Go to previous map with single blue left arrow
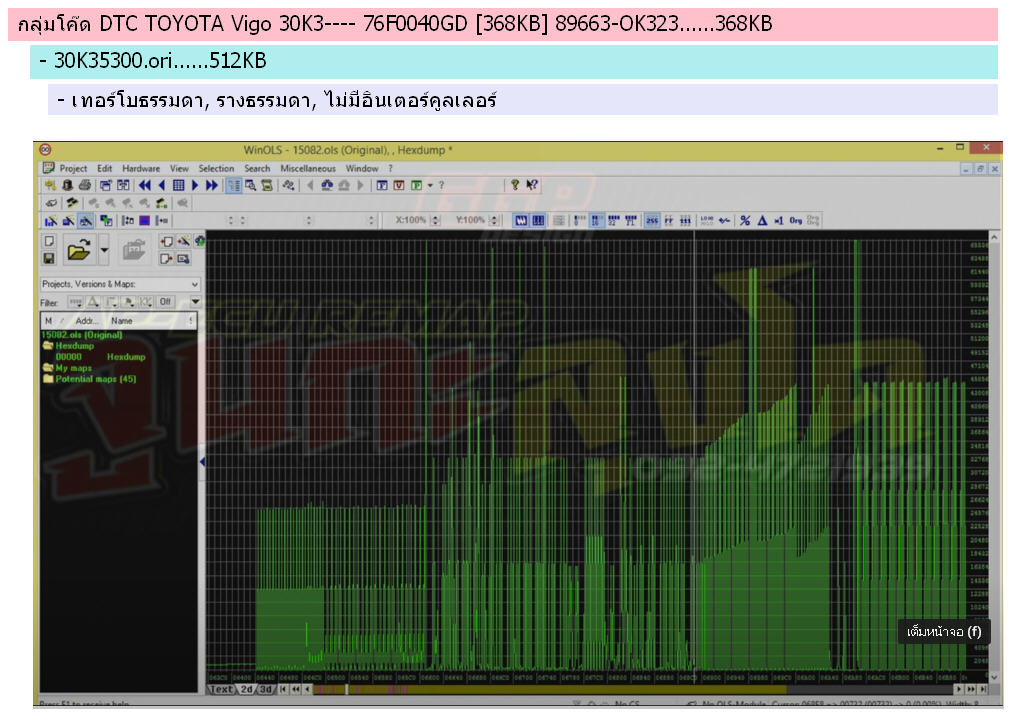Viewport: 1012px width, 719px height. pyautogui.click(x=161, y=185)
